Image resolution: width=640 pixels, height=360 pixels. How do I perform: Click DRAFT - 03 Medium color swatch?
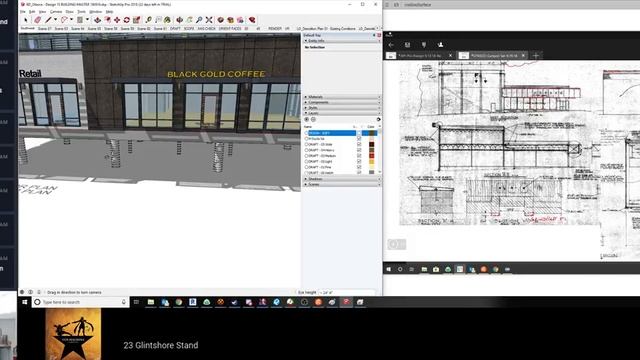point(371,156)
